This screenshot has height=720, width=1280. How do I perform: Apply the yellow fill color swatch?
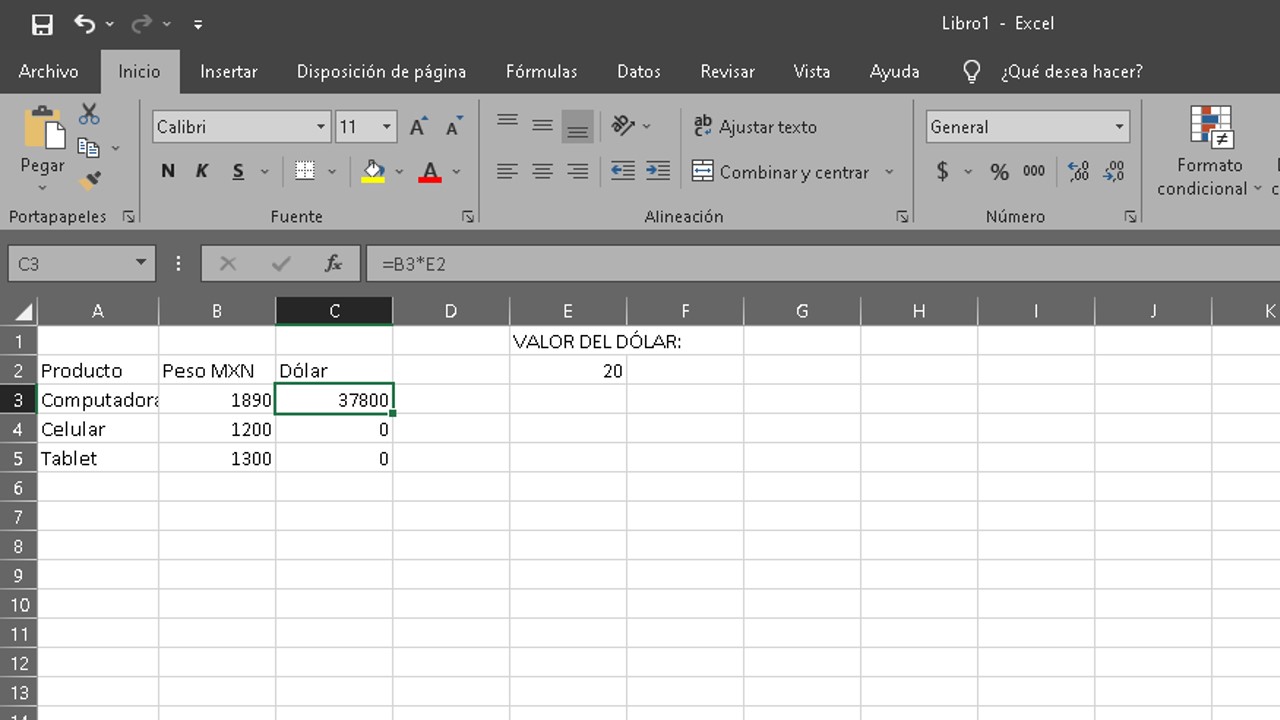pyautogui.click(x=374, y=172)
